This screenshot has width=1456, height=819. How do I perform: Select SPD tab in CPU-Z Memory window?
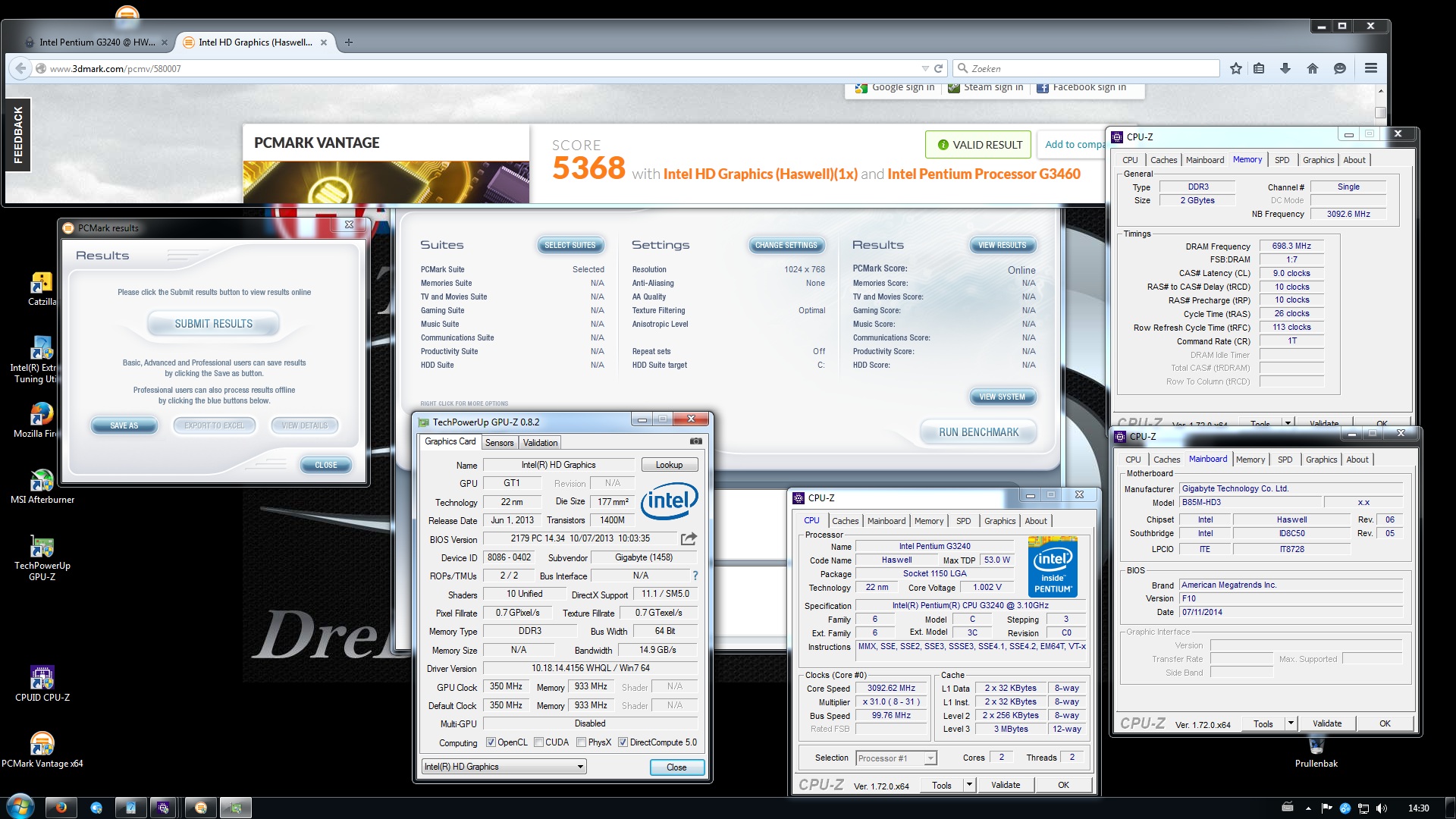point(1282,160)
